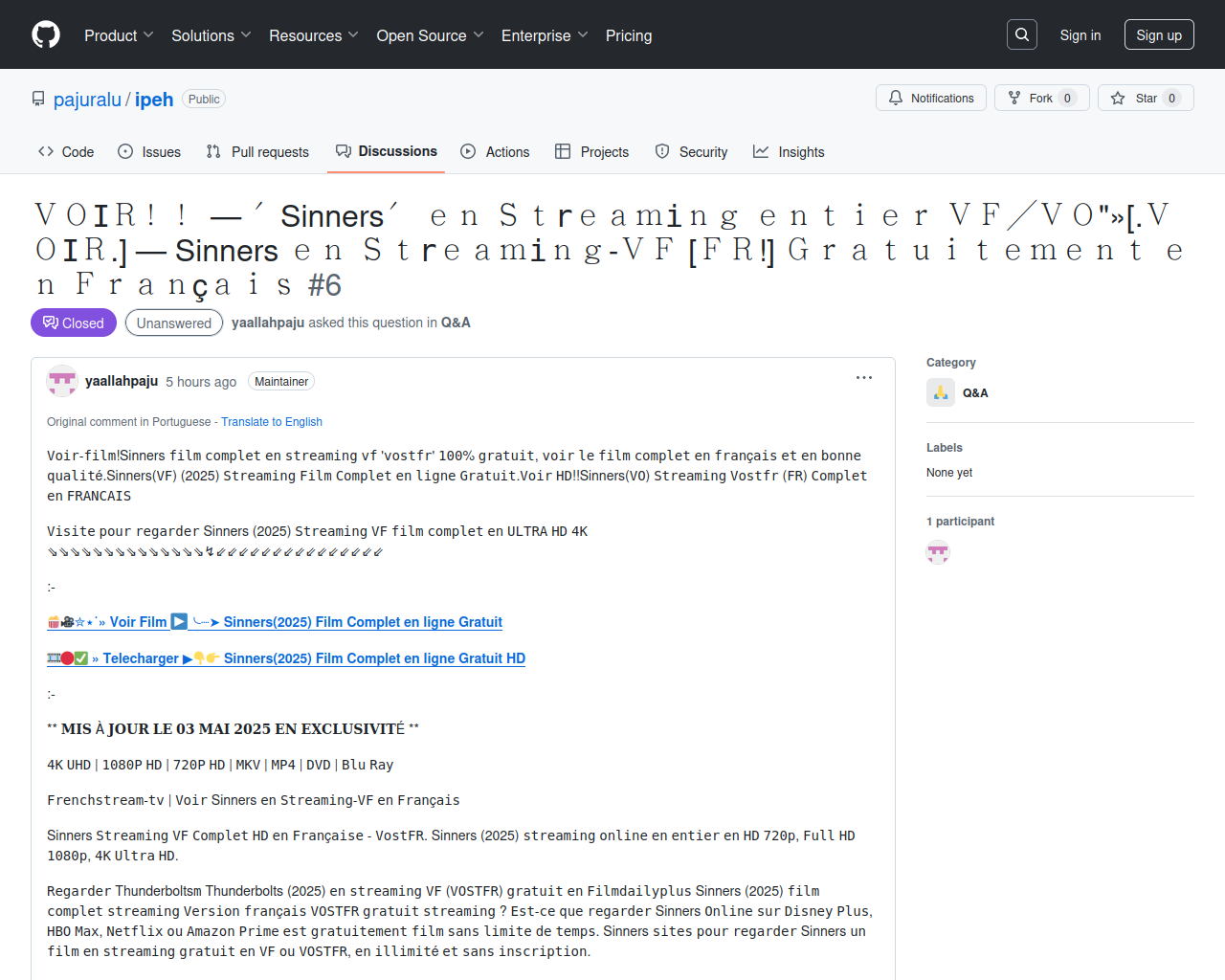The height and width of the screenshot is (980, 1225).
Task: Expand the Enterprise menu
Action: click(545, 35)
